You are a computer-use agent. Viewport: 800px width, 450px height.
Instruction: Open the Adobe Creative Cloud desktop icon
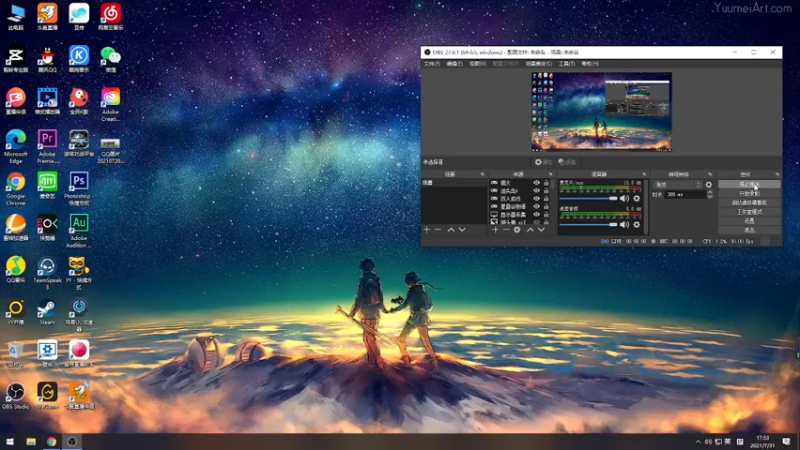[x=110, y=104]
